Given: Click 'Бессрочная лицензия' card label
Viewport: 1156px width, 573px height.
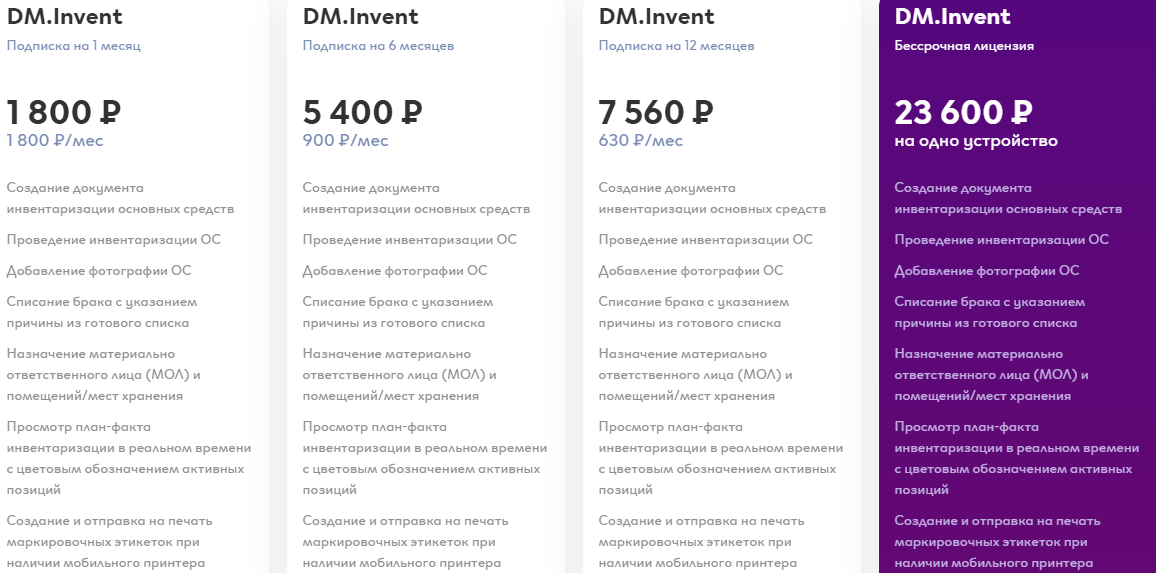Looking at the screenshot, I should coord(964,46).
